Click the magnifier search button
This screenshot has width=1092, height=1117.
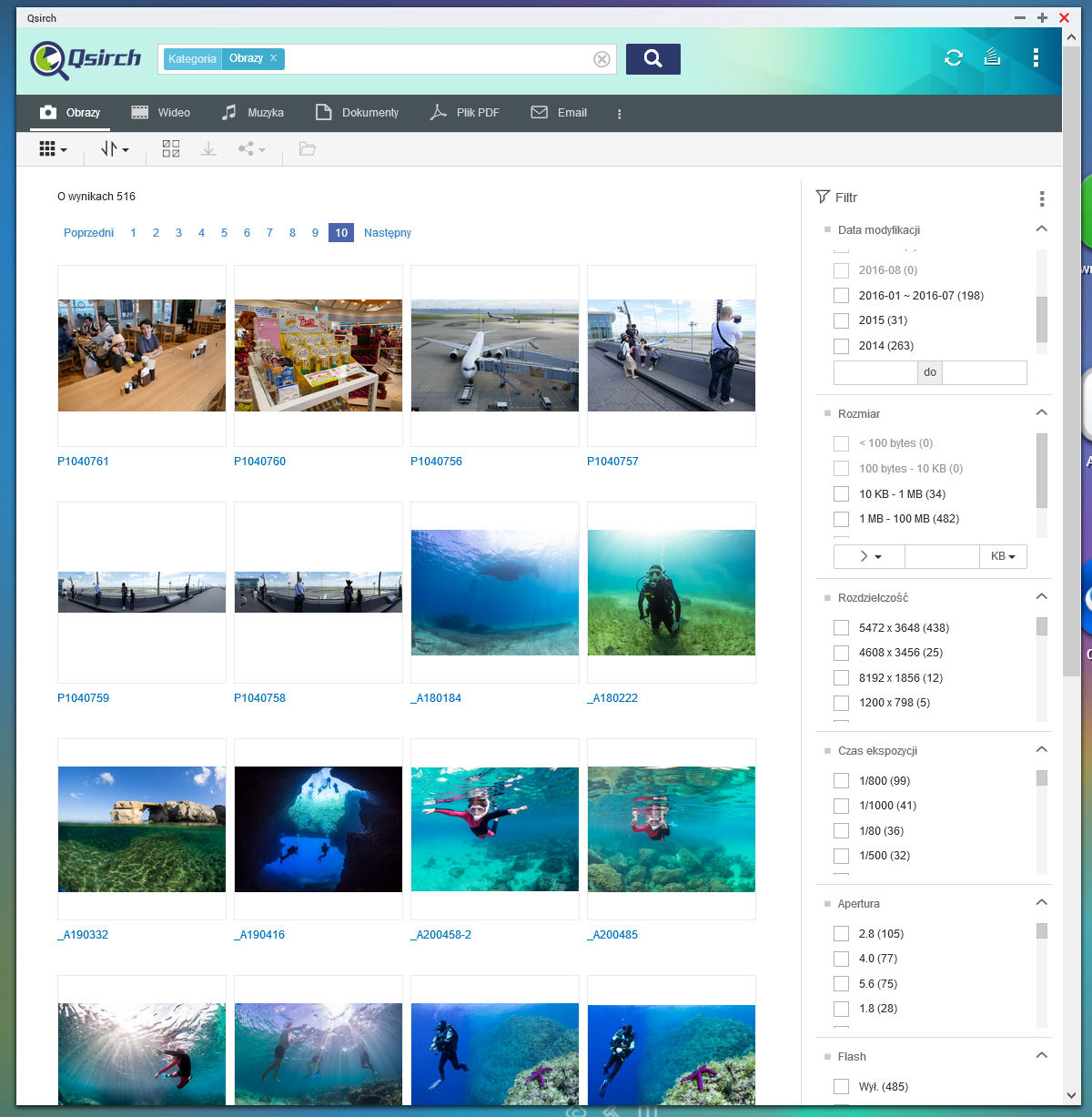tap(652, 59)
